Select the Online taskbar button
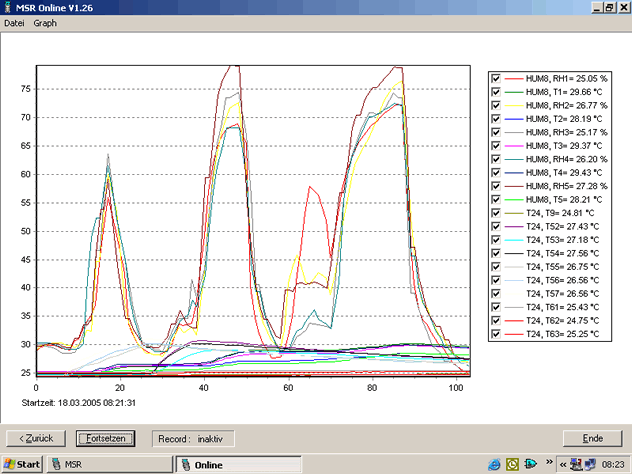 (235, 465)
